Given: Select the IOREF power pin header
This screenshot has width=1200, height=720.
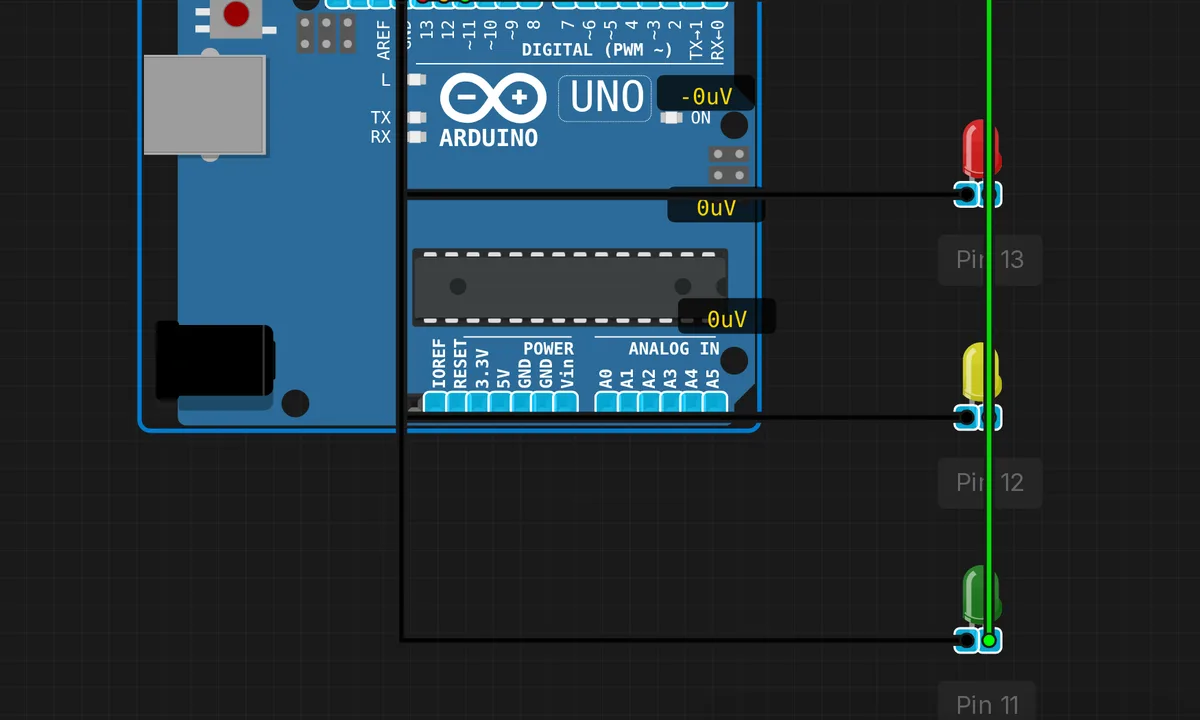Looking at the screenshot, I should coord(435,402).
